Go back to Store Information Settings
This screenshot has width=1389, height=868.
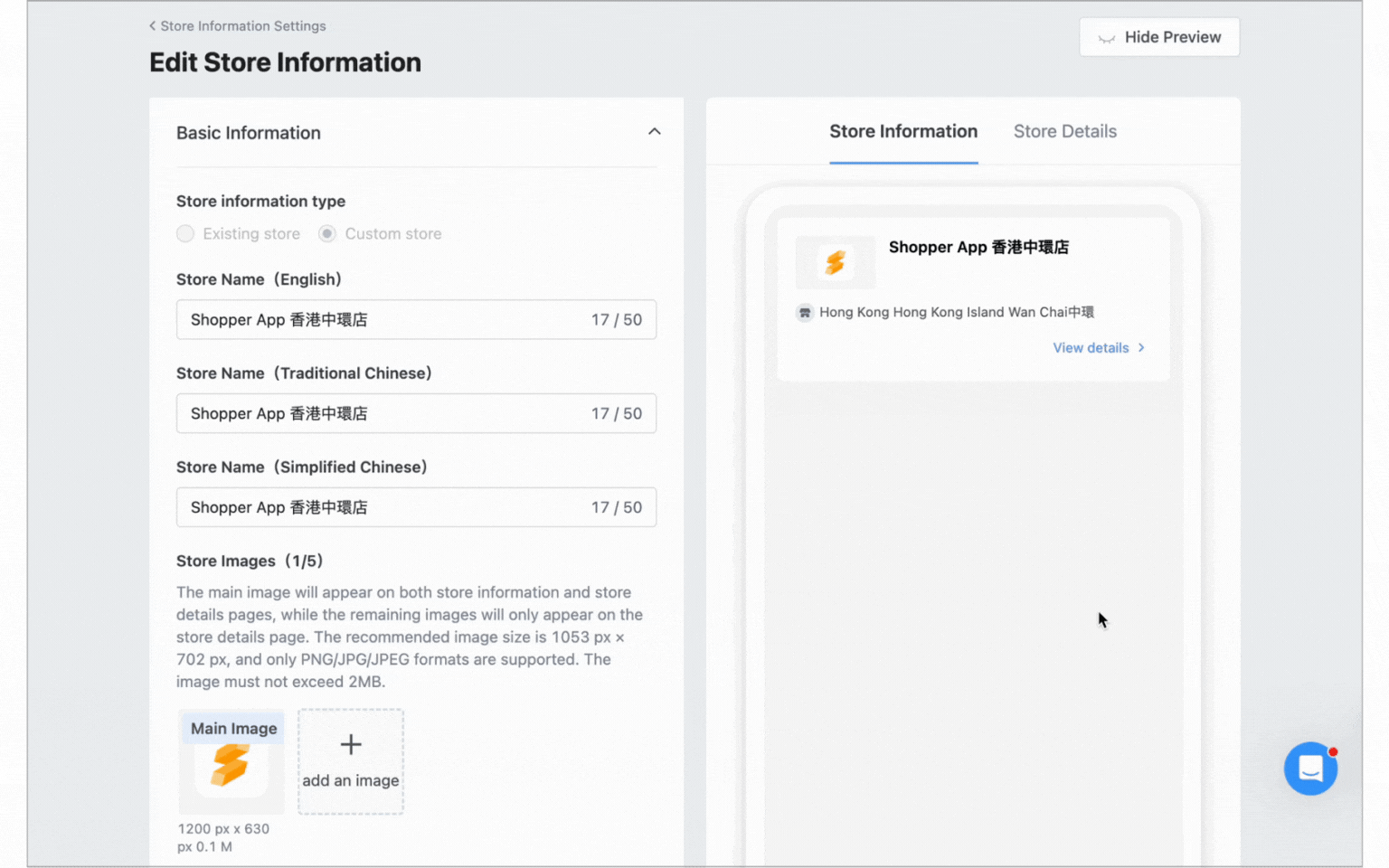click(238, 26)
